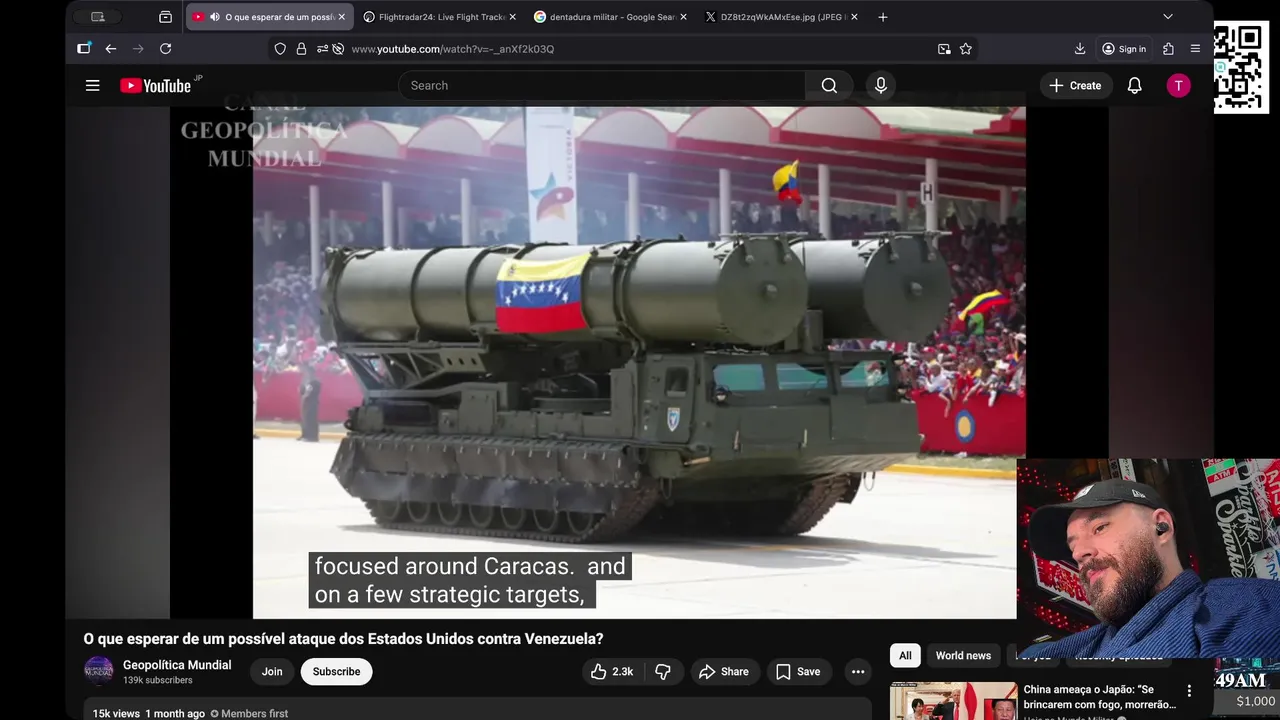List all tabs dropdown arrow
1280x720 pixels.
point(1168,17)
